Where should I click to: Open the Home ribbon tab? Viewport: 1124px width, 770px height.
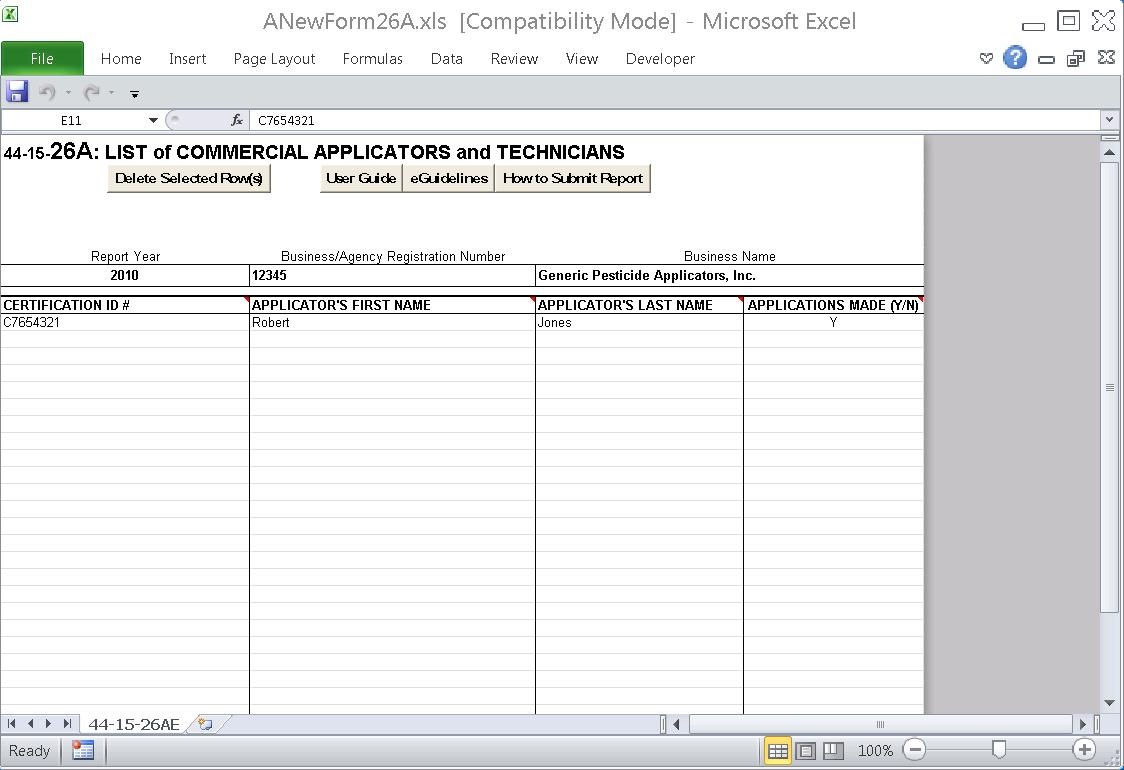click(x=120, y=59)
